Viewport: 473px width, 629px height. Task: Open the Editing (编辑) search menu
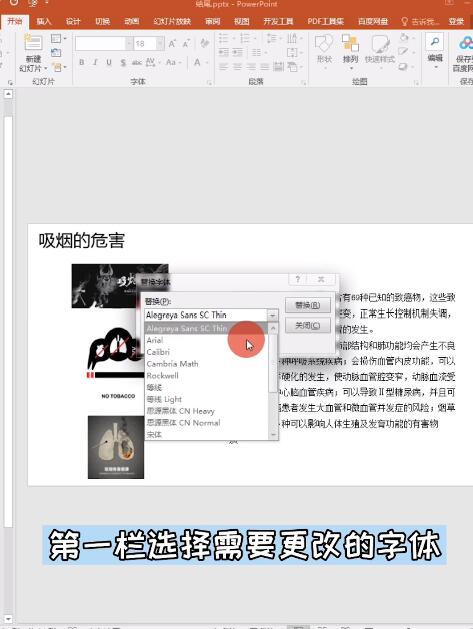point(434,49)
